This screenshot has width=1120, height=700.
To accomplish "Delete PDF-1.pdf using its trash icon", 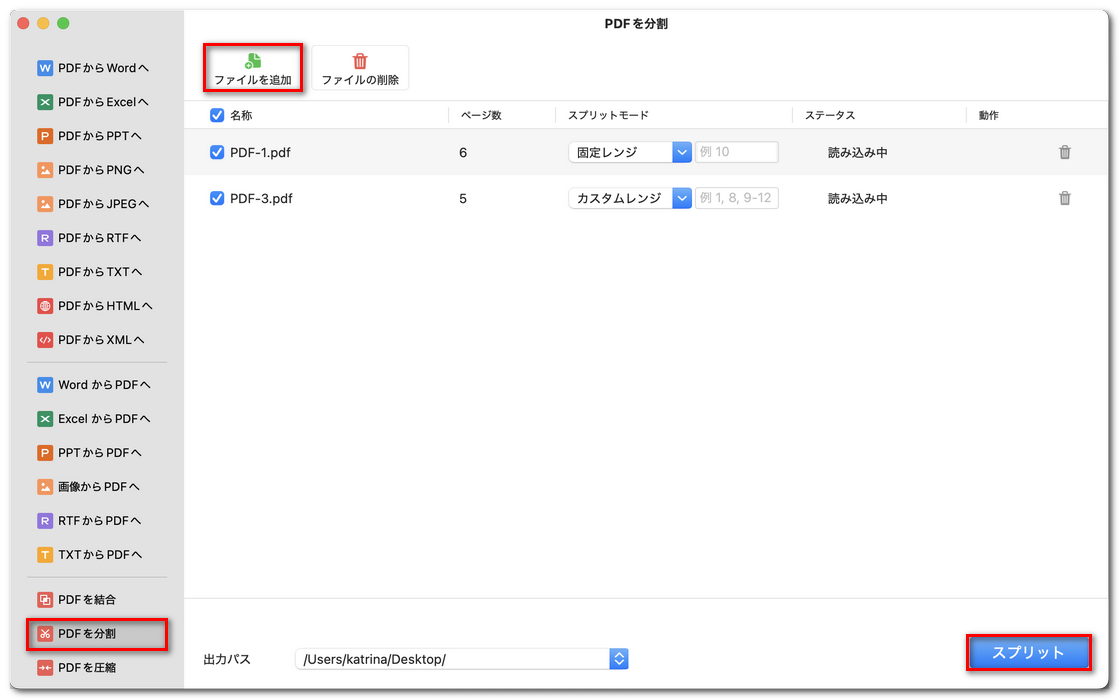I will (x=1064, y=152).
